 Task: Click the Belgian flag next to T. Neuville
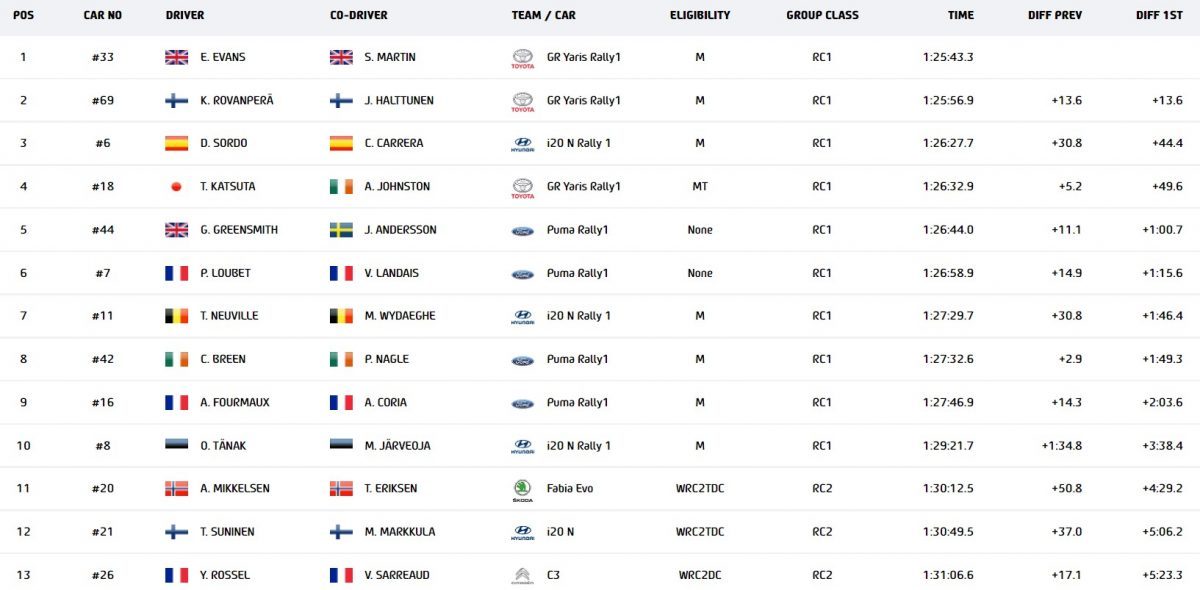point(176,316)
